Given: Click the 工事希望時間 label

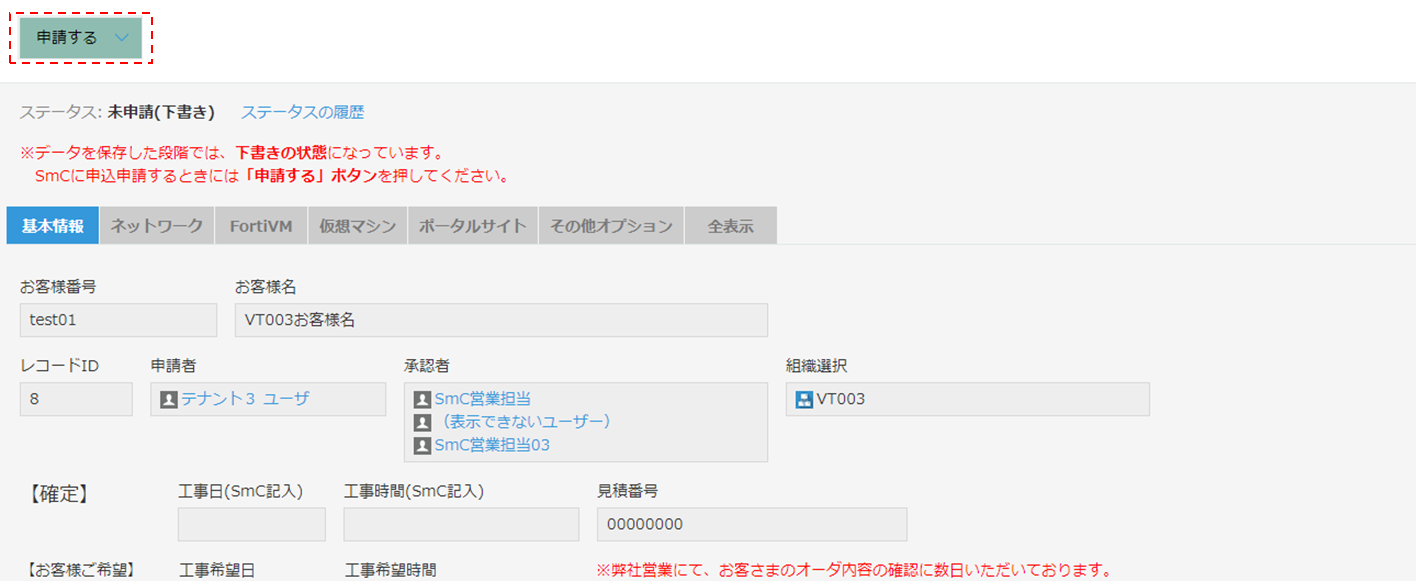Looking at the screenshot, I should pyautogui.click(x=390, y=571).
